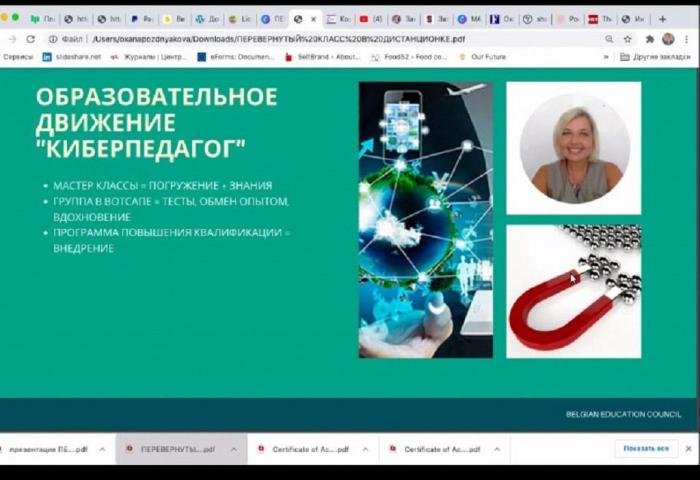Click the red magnet image on slide
The height and width of the screenshot is (480, 700).
point(573,291)
